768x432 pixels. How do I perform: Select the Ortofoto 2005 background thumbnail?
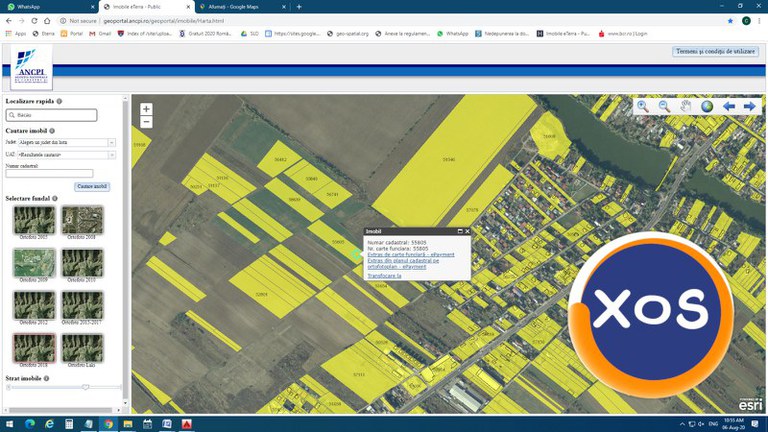(34, 219)
